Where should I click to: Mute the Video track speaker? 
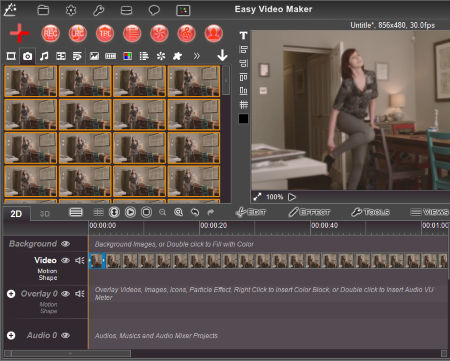80,260
